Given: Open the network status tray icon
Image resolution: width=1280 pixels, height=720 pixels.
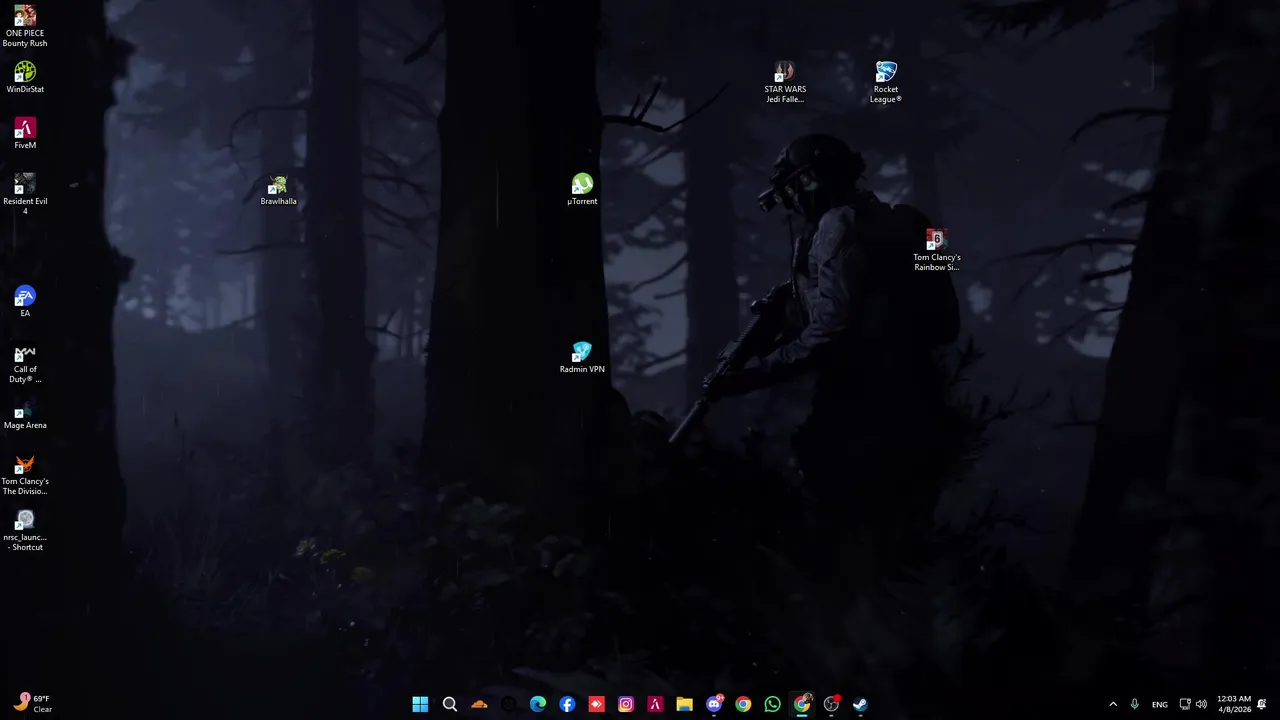Looking at the screenshot, I should click(1185, 704).
